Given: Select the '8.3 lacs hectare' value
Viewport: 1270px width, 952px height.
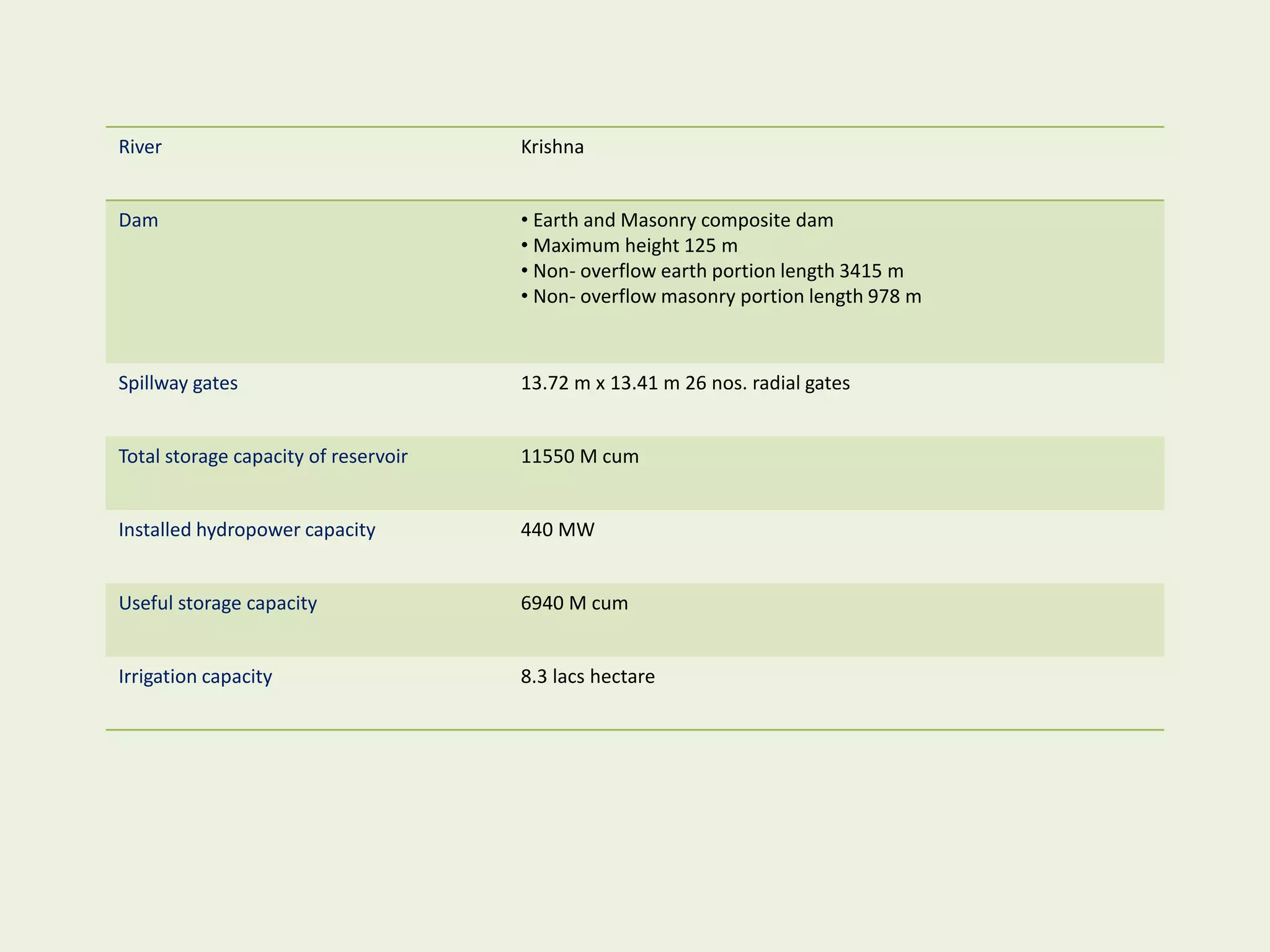Looking at the screenshot, I should coord(587,676).
